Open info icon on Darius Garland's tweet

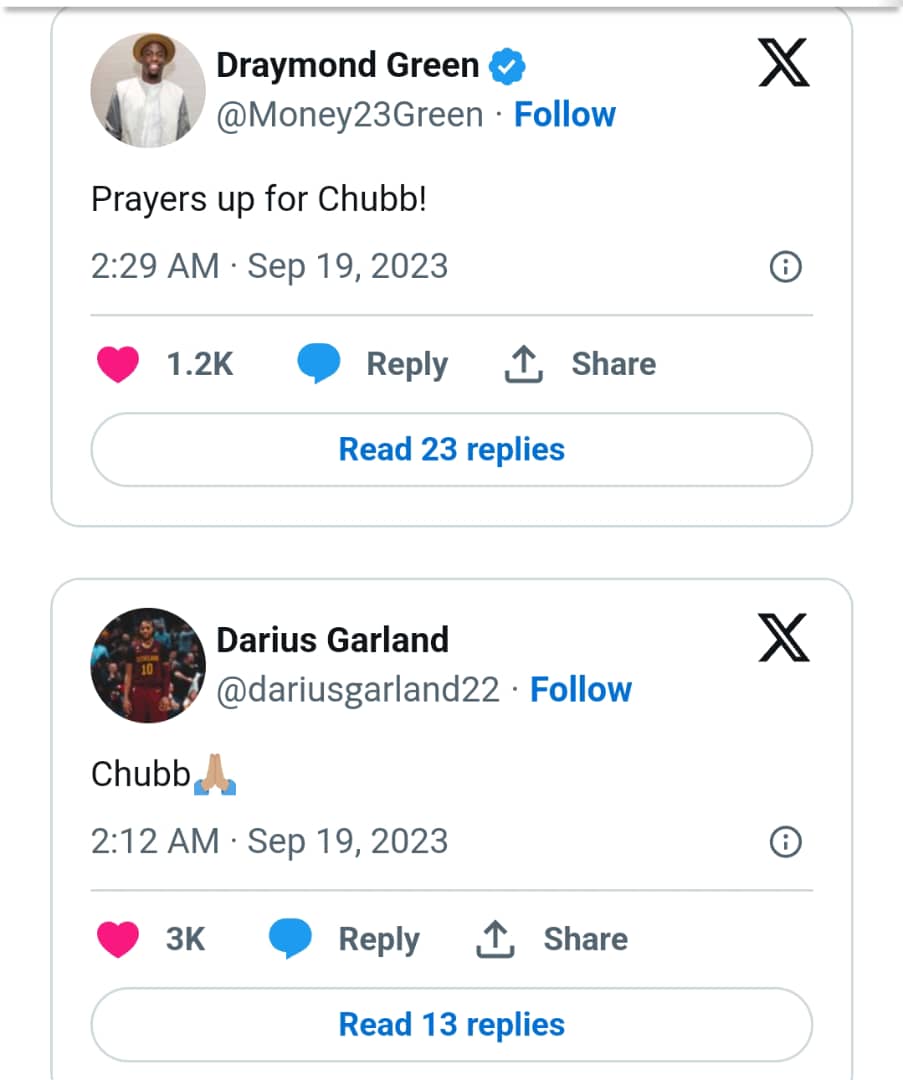(x=785, y=843)
